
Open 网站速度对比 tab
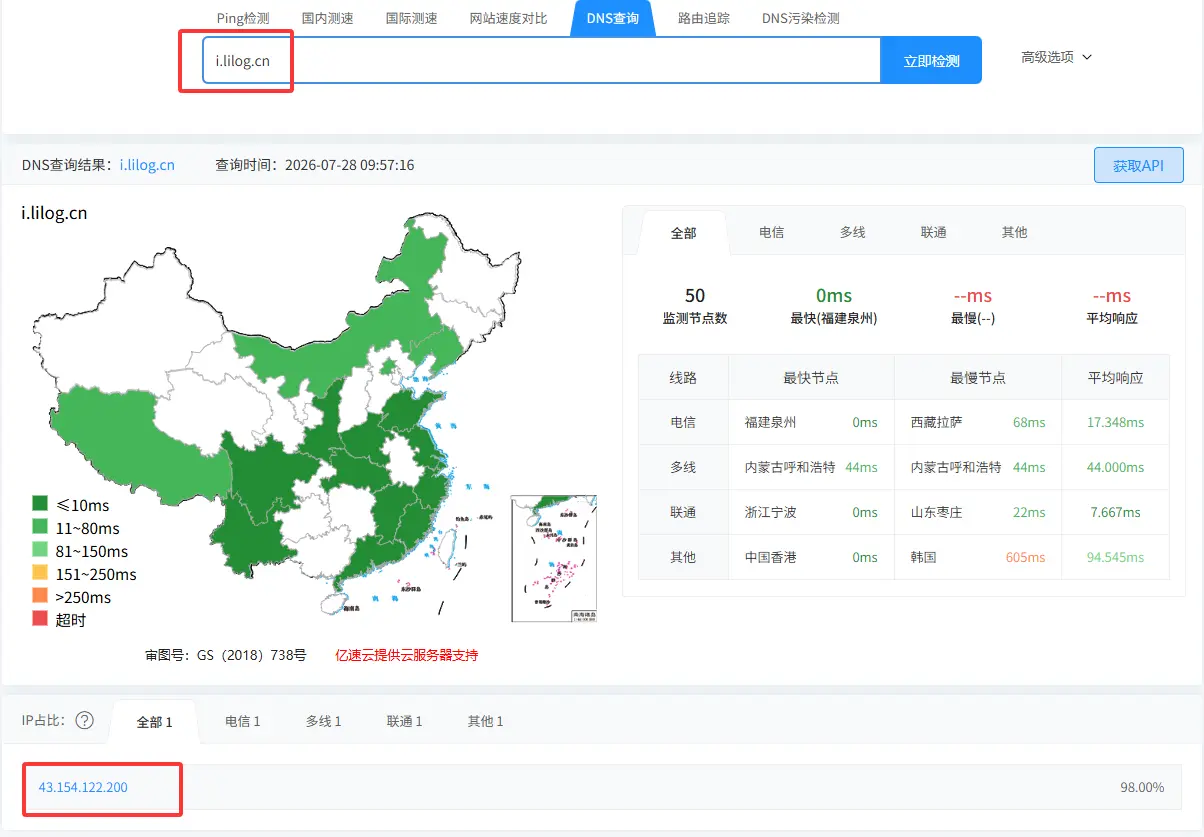coord(508,18)
